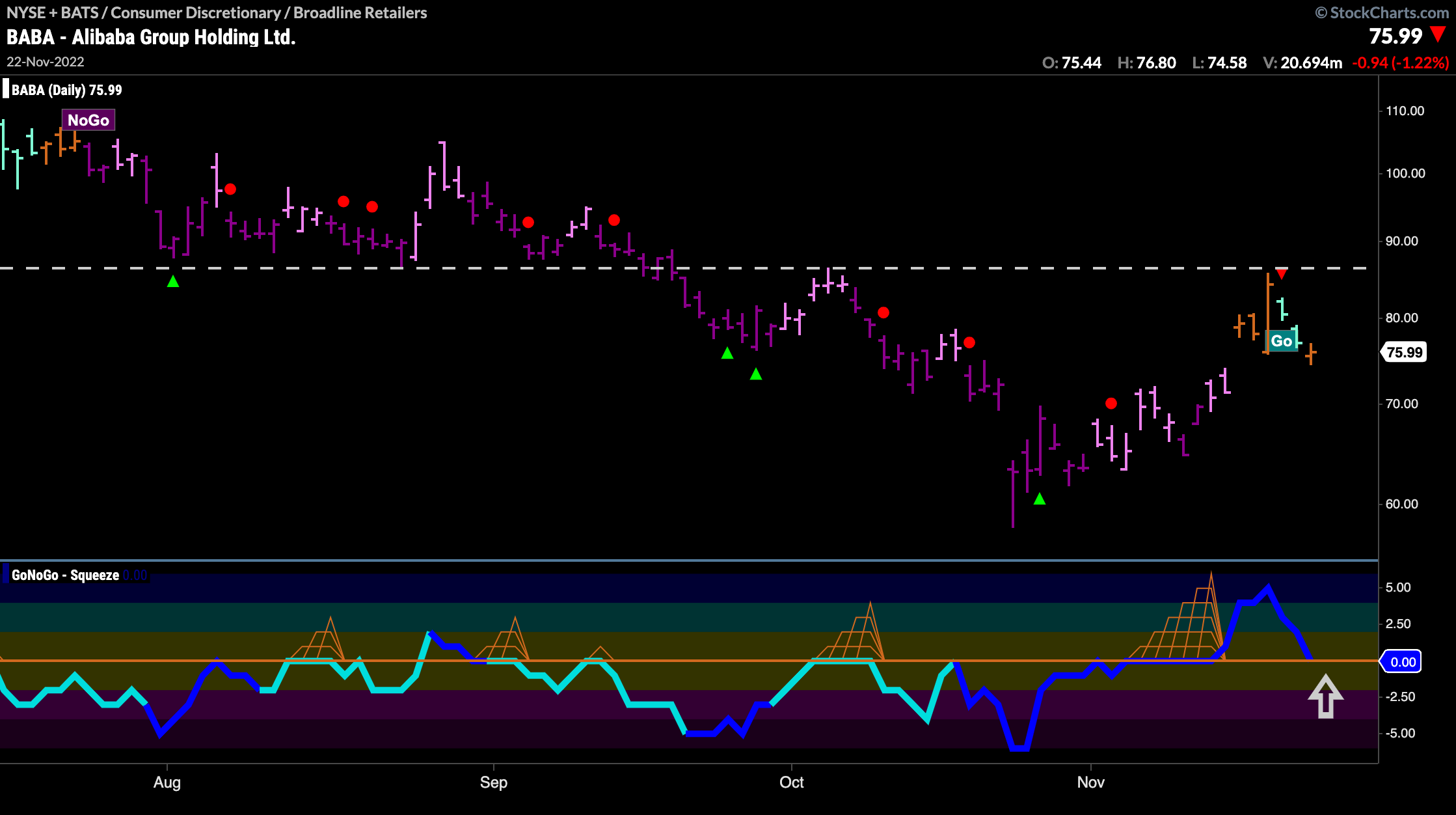Click the GoNoGo - Squeeze panel label
1456x815 pixels.
pos(65,575)
